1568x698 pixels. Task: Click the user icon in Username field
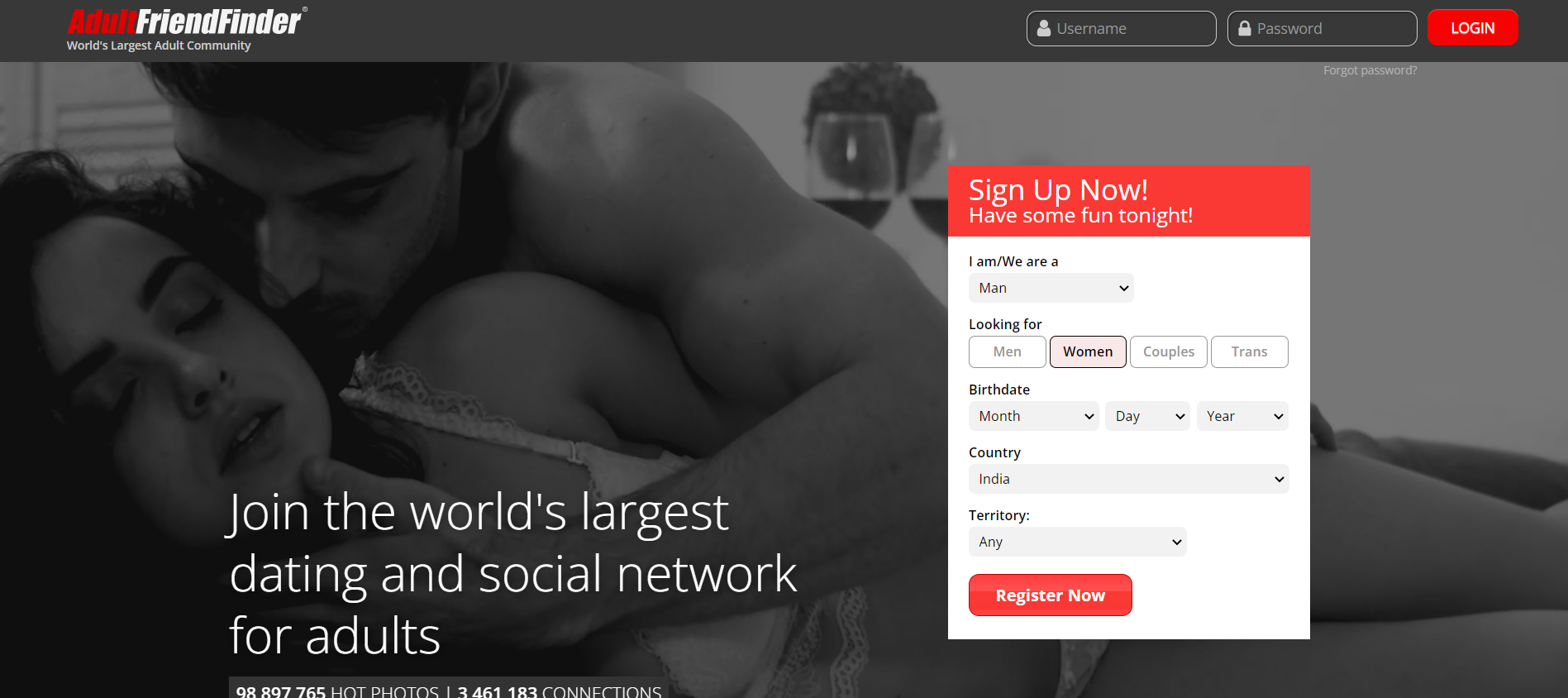pos(1043,28)
